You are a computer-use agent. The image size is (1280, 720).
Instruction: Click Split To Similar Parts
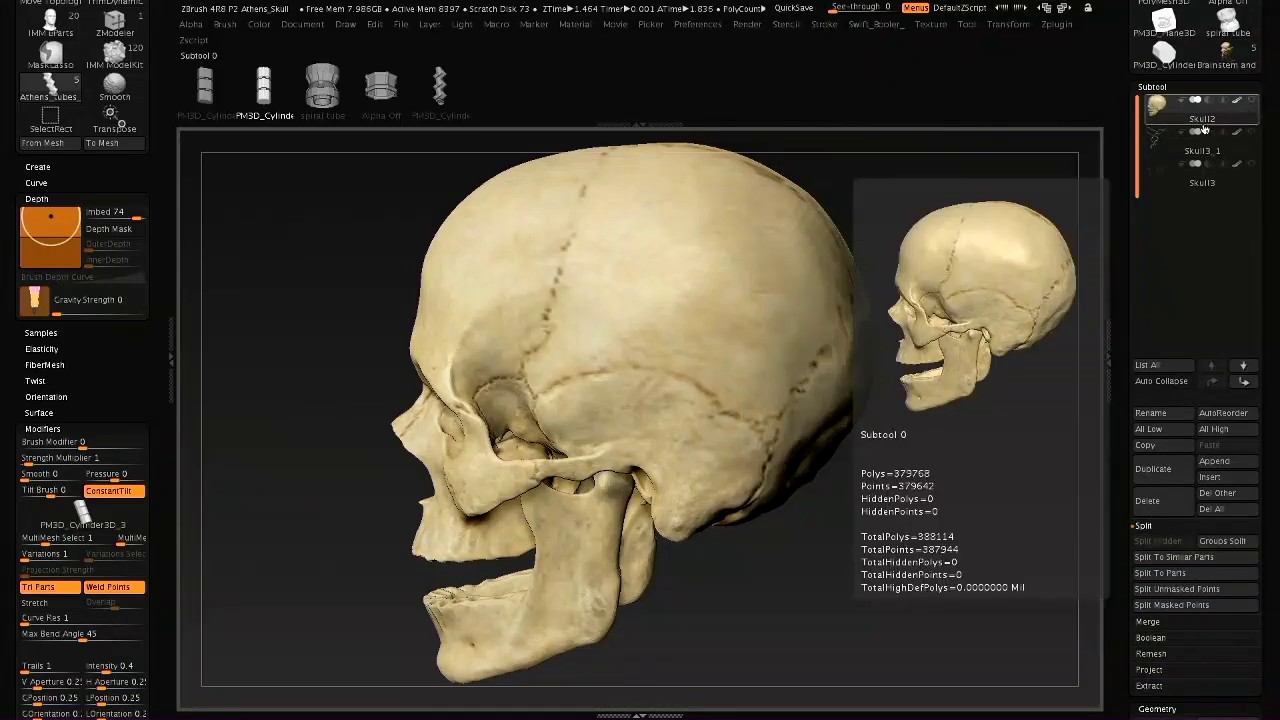pos(1195,557)
